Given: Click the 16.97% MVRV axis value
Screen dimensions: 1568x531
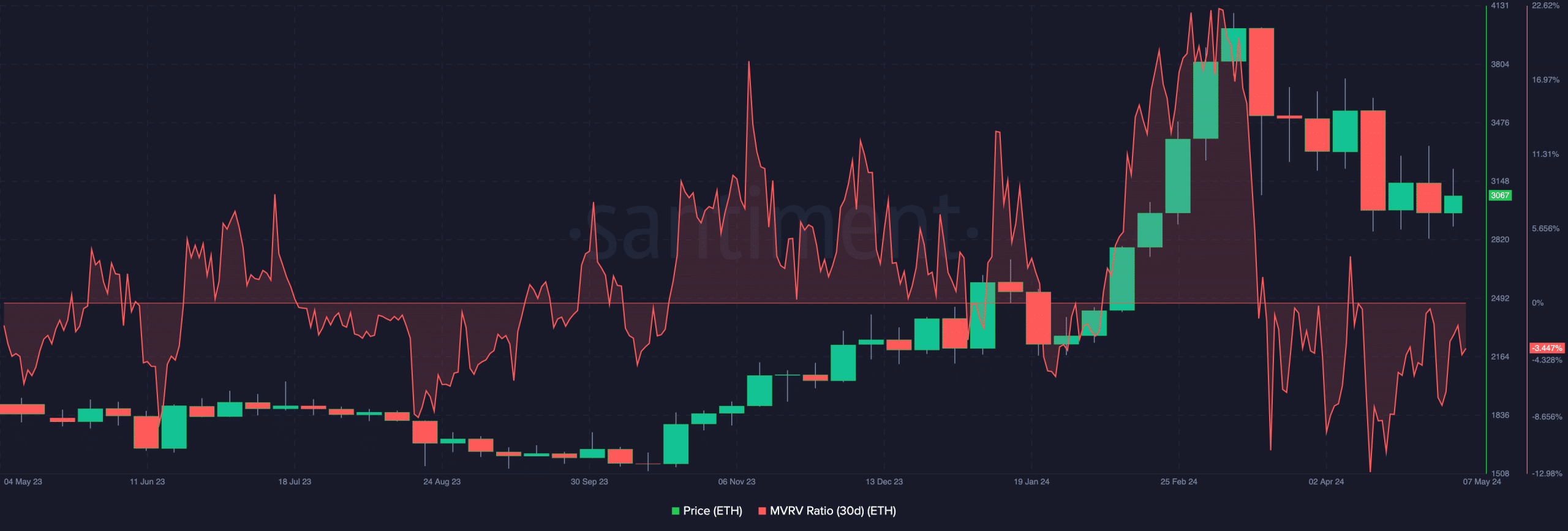Looking at the screenshot, I should 1546,80.
